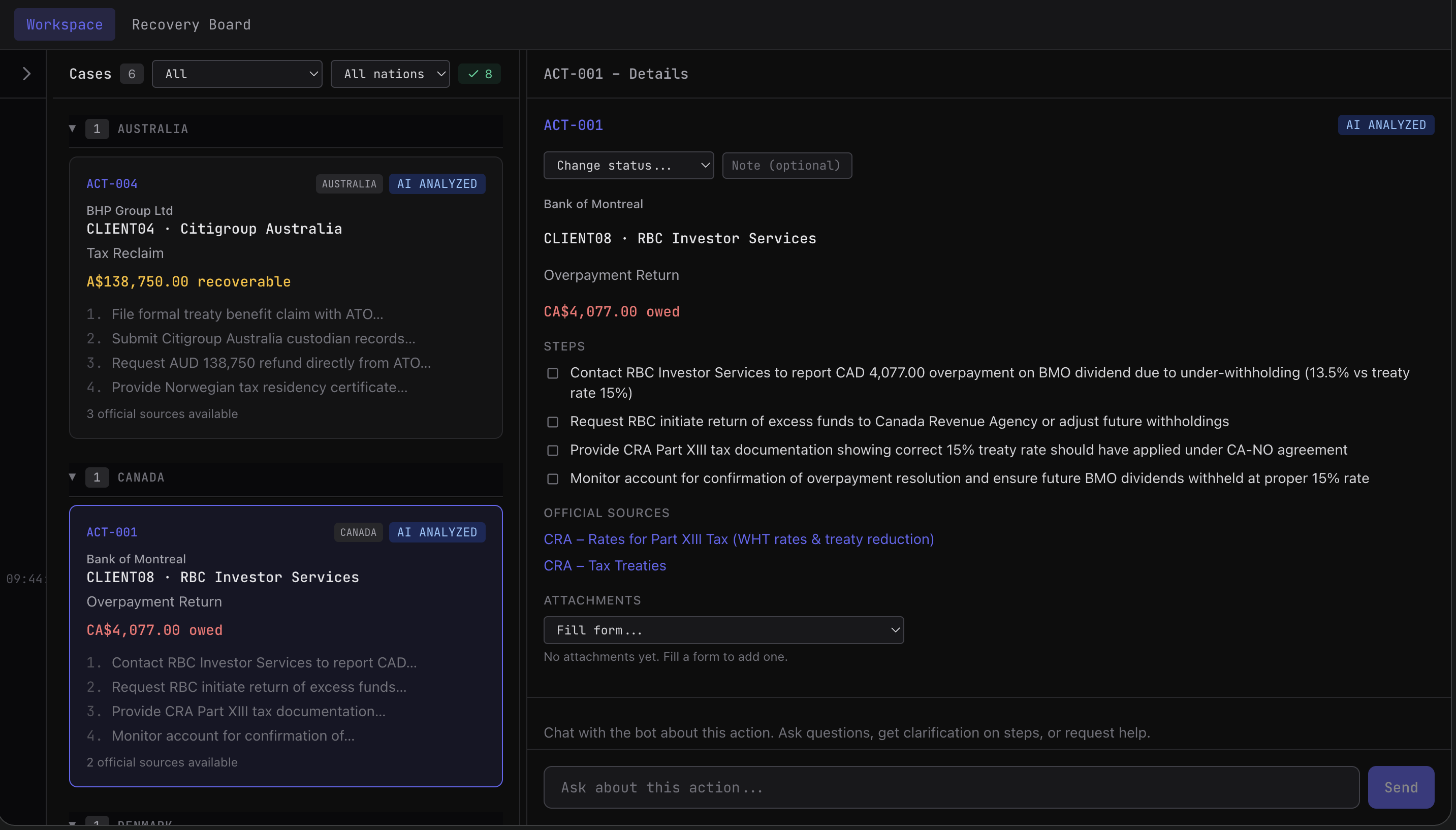Open the All nations dropdown
Image resolution: width=1456 pixels, height=830 pixels.
(x=391, y=74)
